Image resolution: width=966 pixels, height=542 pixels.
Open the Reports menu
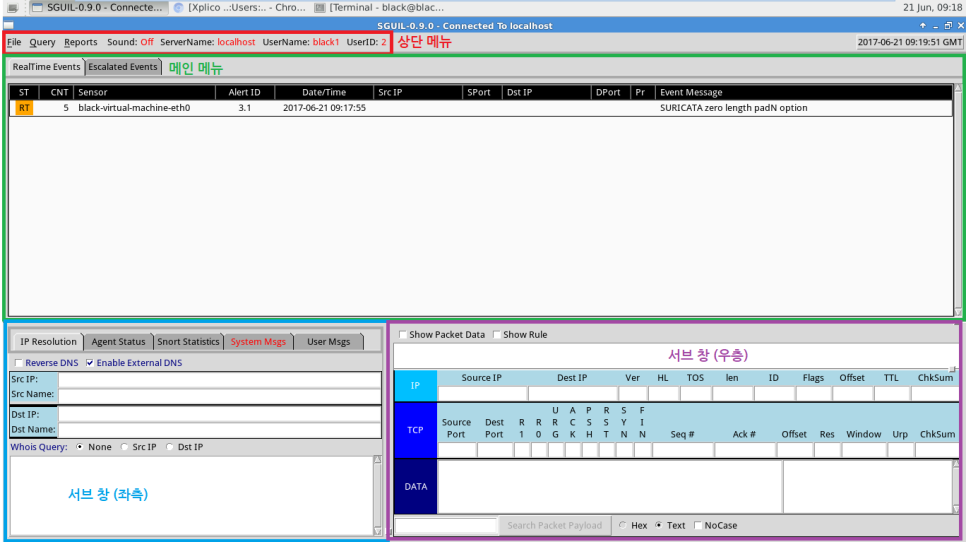tap(81, 43)
